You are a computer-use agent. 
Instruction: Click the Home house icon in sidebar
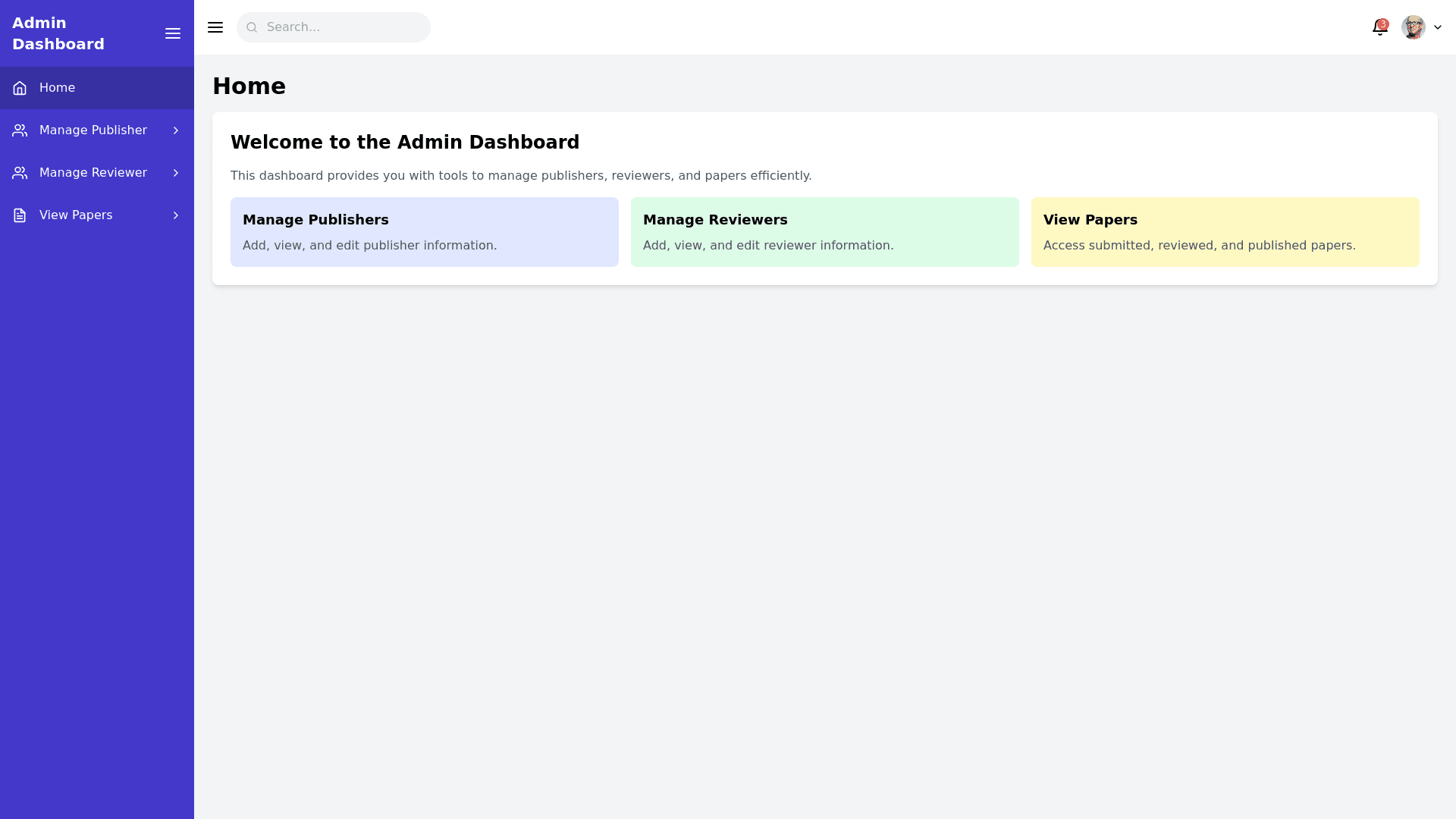click(x=20, y=88)
